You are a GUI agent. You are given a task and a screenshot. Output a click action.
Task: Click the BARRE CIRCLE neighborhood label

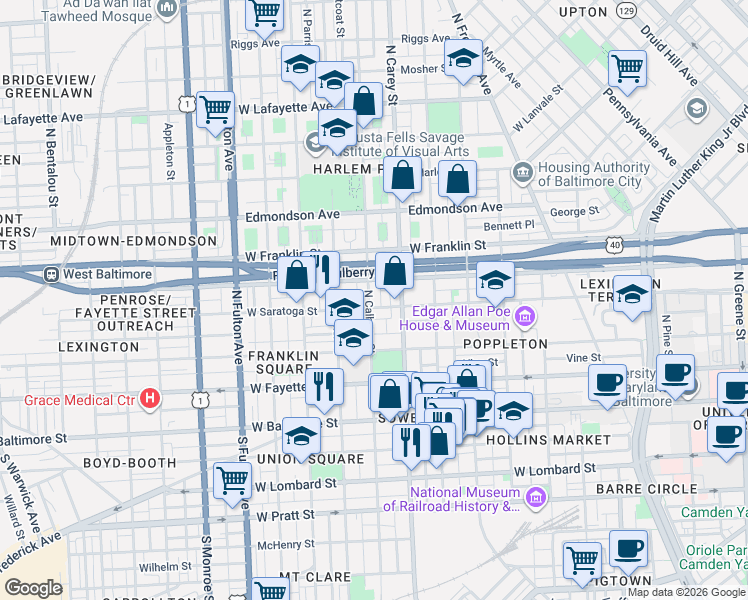pos(647,489)
